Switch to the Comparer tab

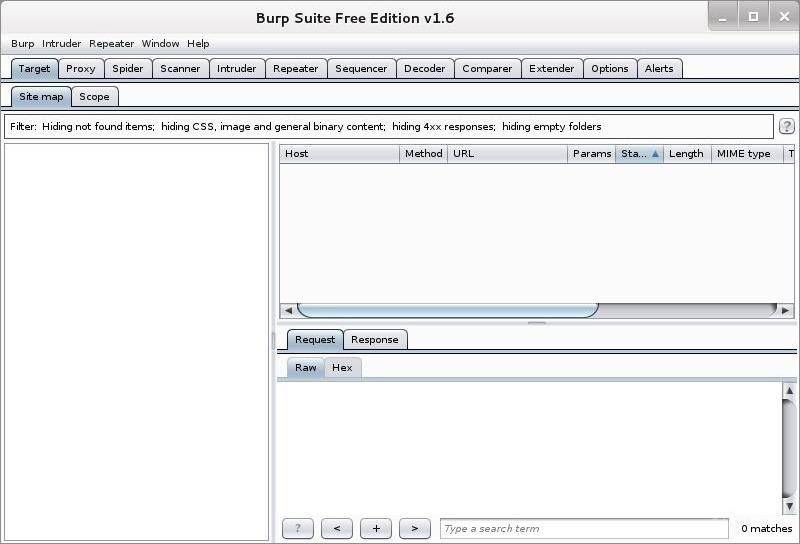tap(487, 68)
